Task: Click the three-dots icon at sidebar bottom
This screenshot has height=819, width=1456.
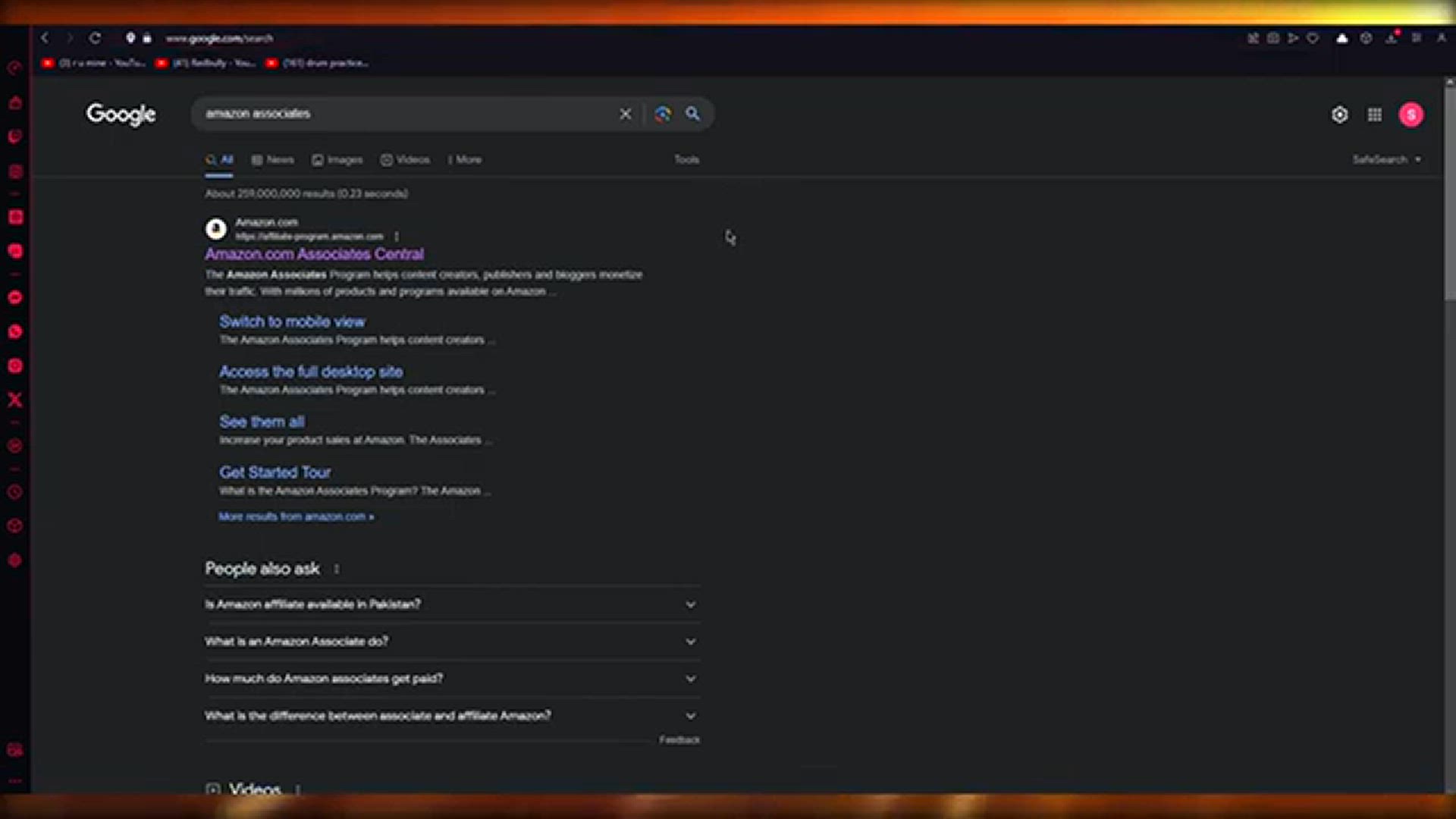Action: coord(14,781)
